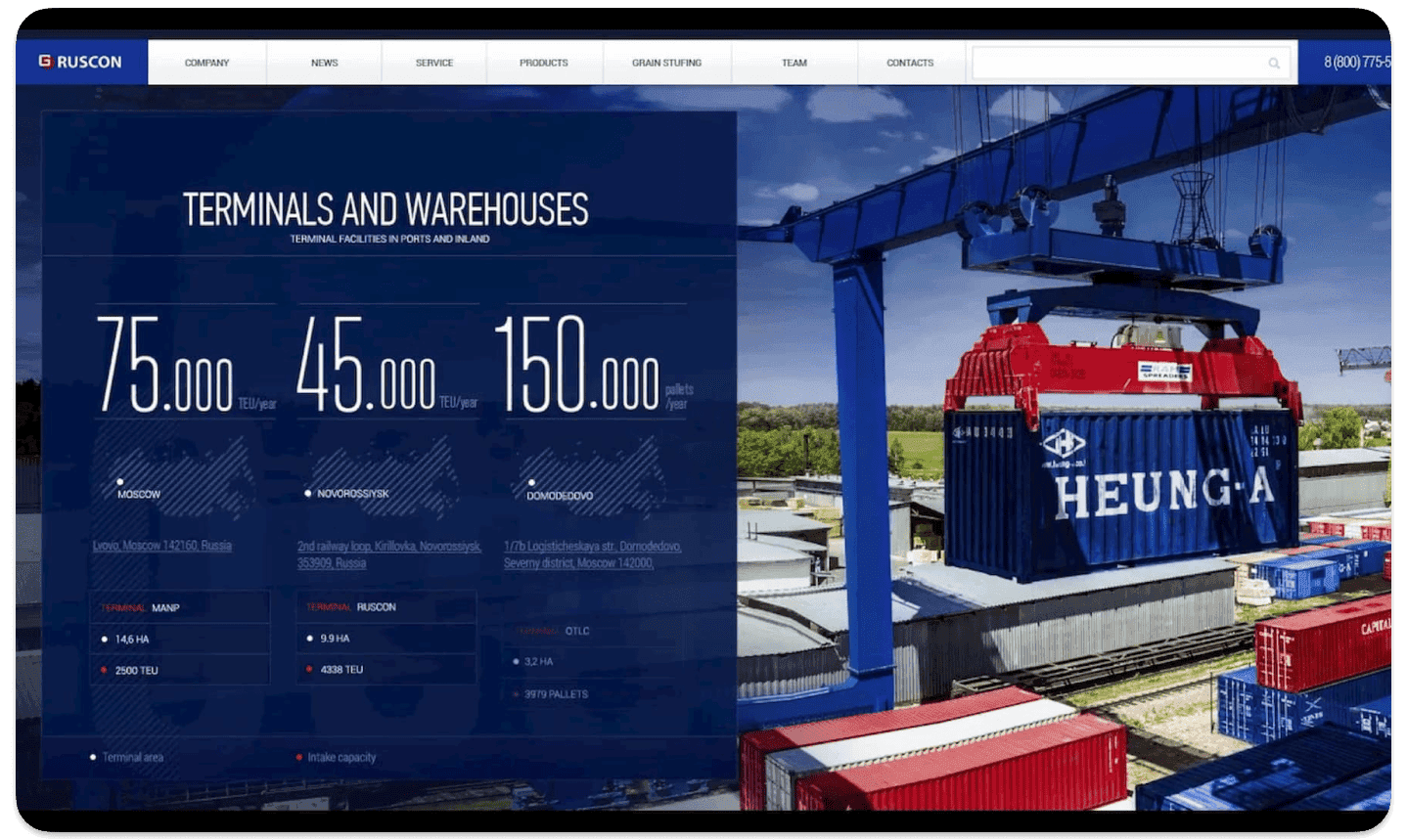
Task: Open the Service menu
Action: pos(433,63)
